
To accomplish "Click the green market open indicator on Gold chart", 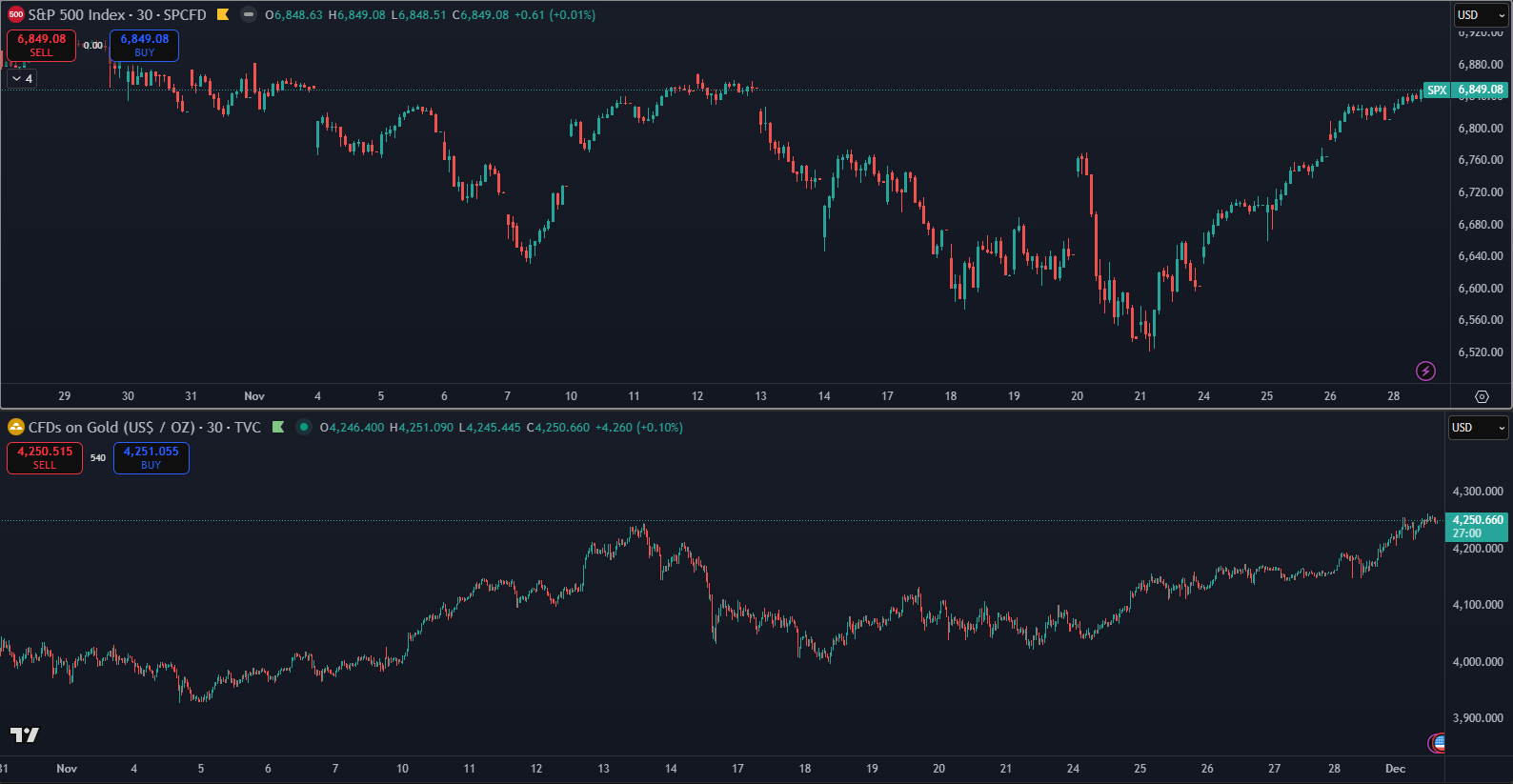I will pos(304,428).
